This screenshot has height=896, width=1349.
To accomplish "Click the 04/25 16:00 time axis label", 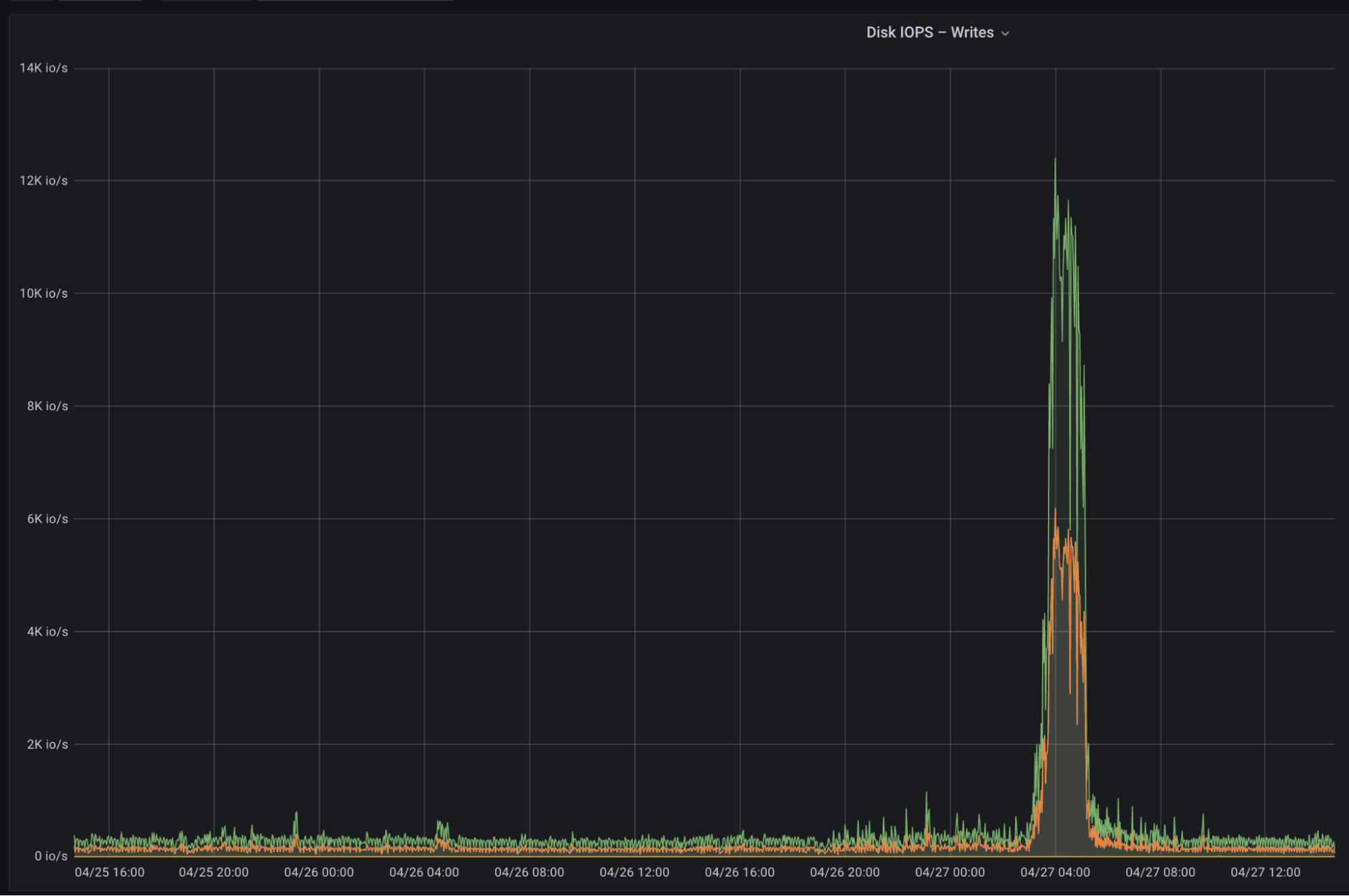I will click(x=109, y=872).
